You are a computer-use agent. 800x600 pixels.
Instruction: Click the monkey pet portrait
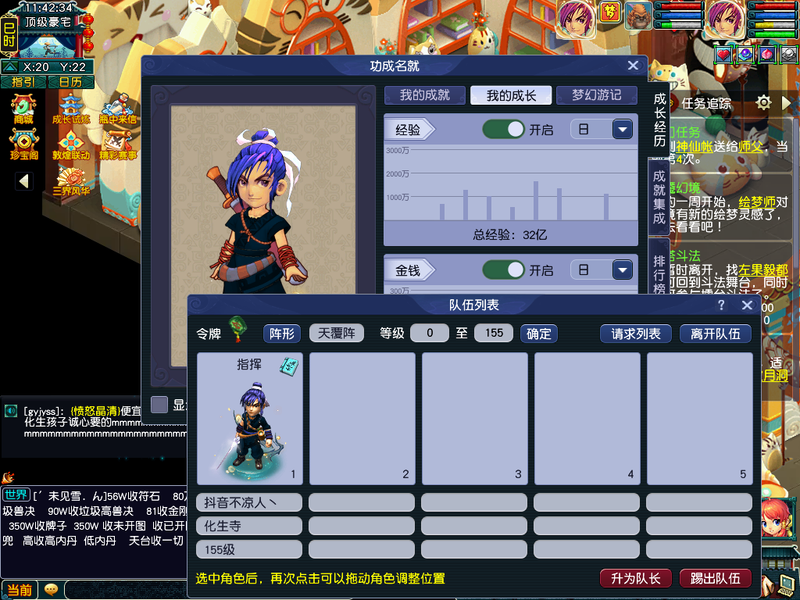(x=638, y=15)
